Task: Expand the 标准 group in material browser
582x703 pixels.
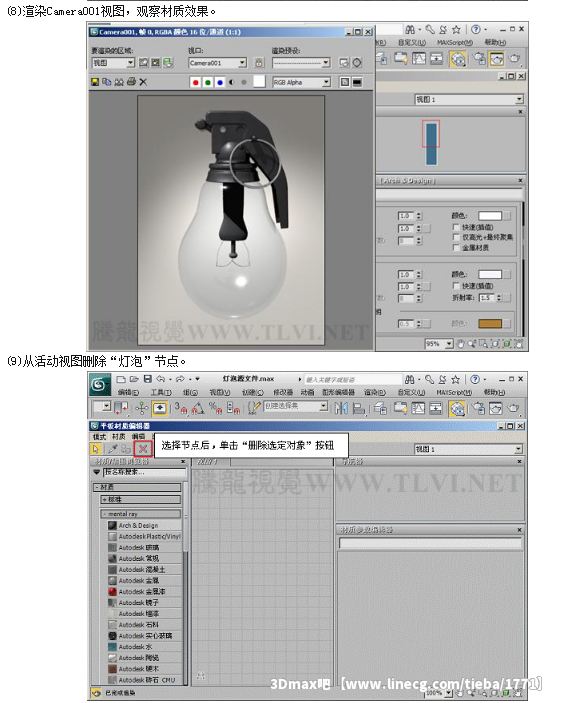Action: 141,499
